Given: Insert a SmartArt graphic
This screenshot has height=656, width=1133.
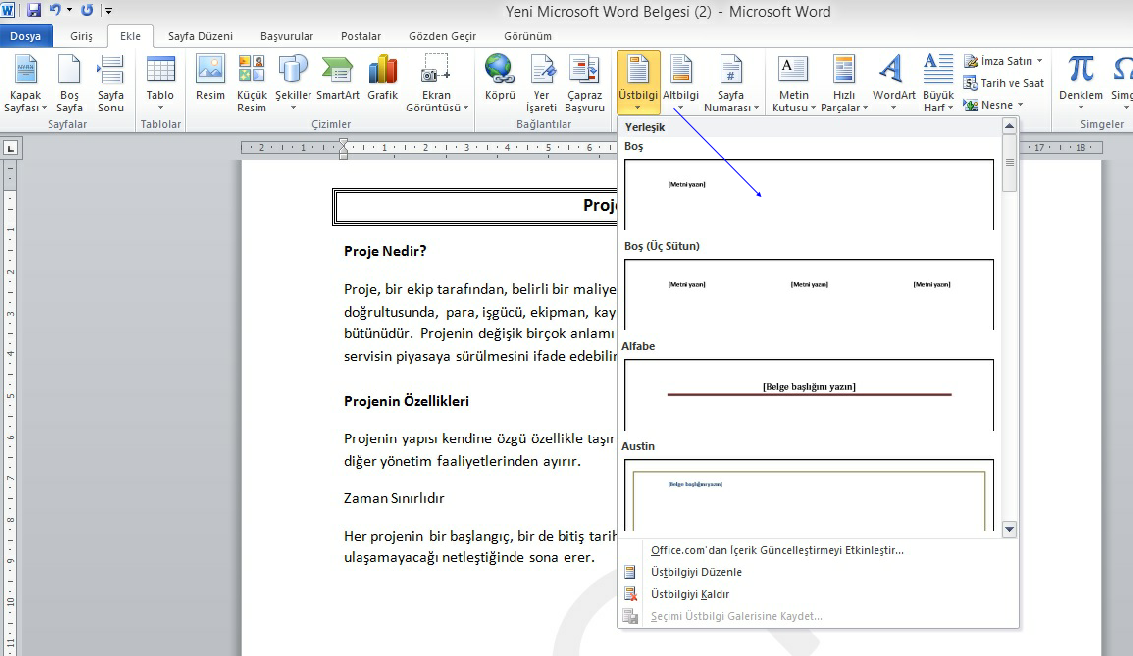Looking at the screenshot, I should (x=337, y=78).
